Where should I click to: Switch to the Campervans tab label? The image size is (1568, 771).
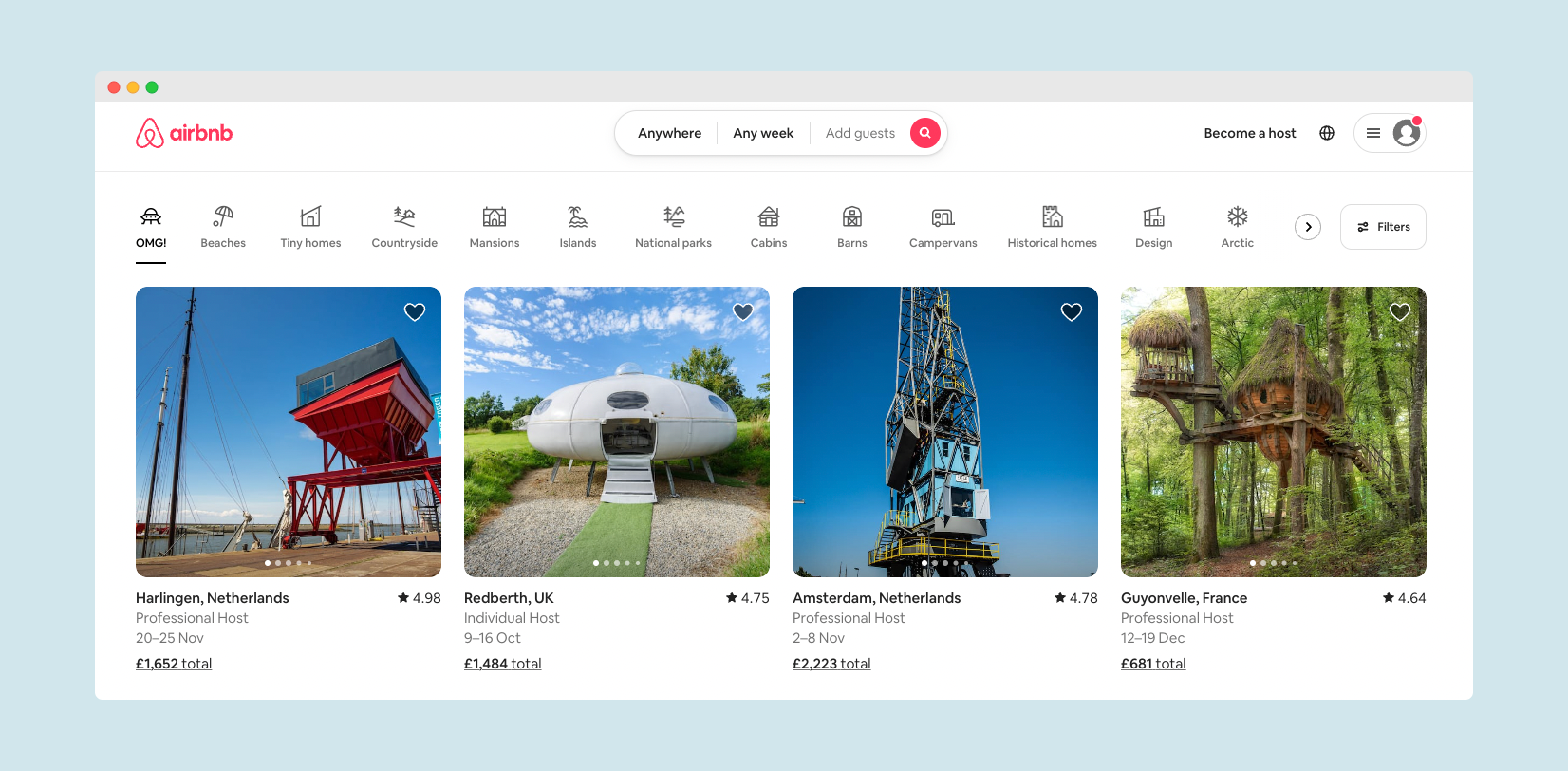click(943, 243)
